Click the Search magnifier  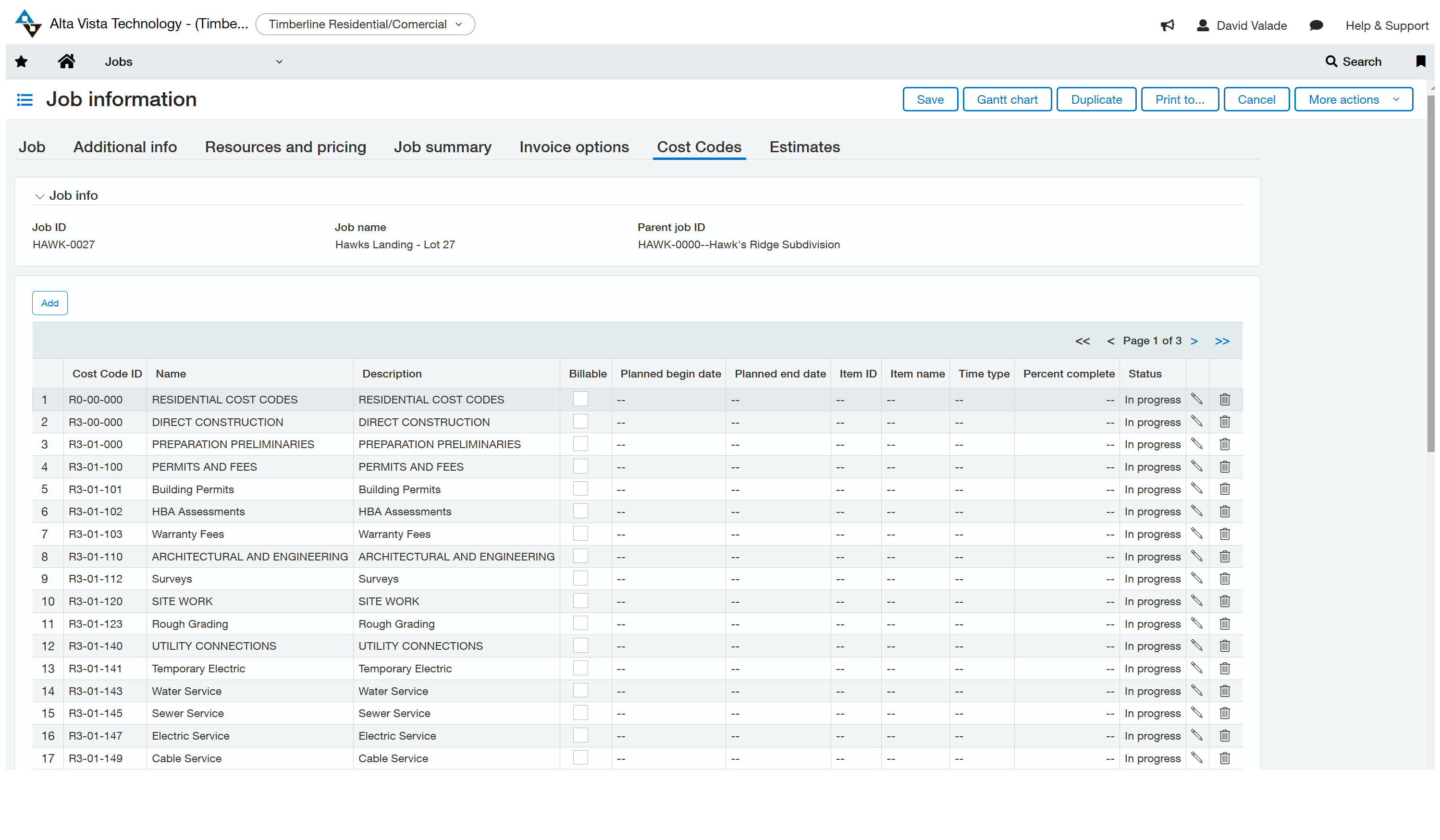click(x=1331, y=61)
